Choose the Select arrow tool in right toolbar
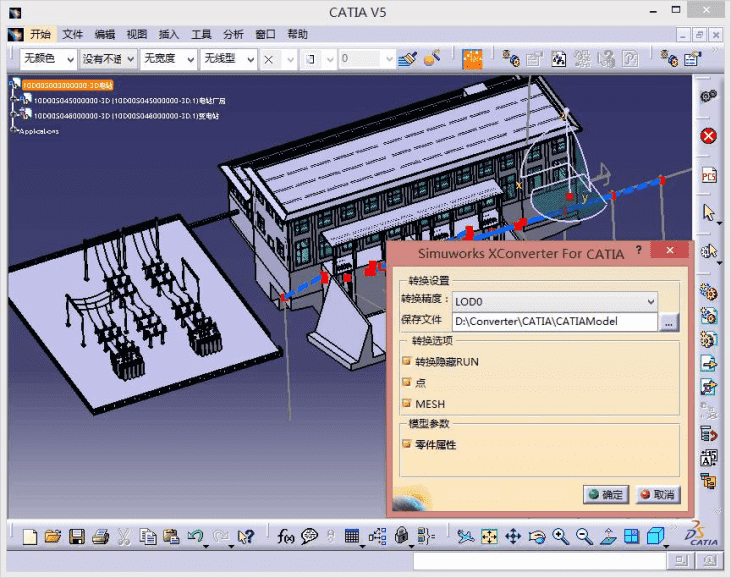 (x=709, y=213)
